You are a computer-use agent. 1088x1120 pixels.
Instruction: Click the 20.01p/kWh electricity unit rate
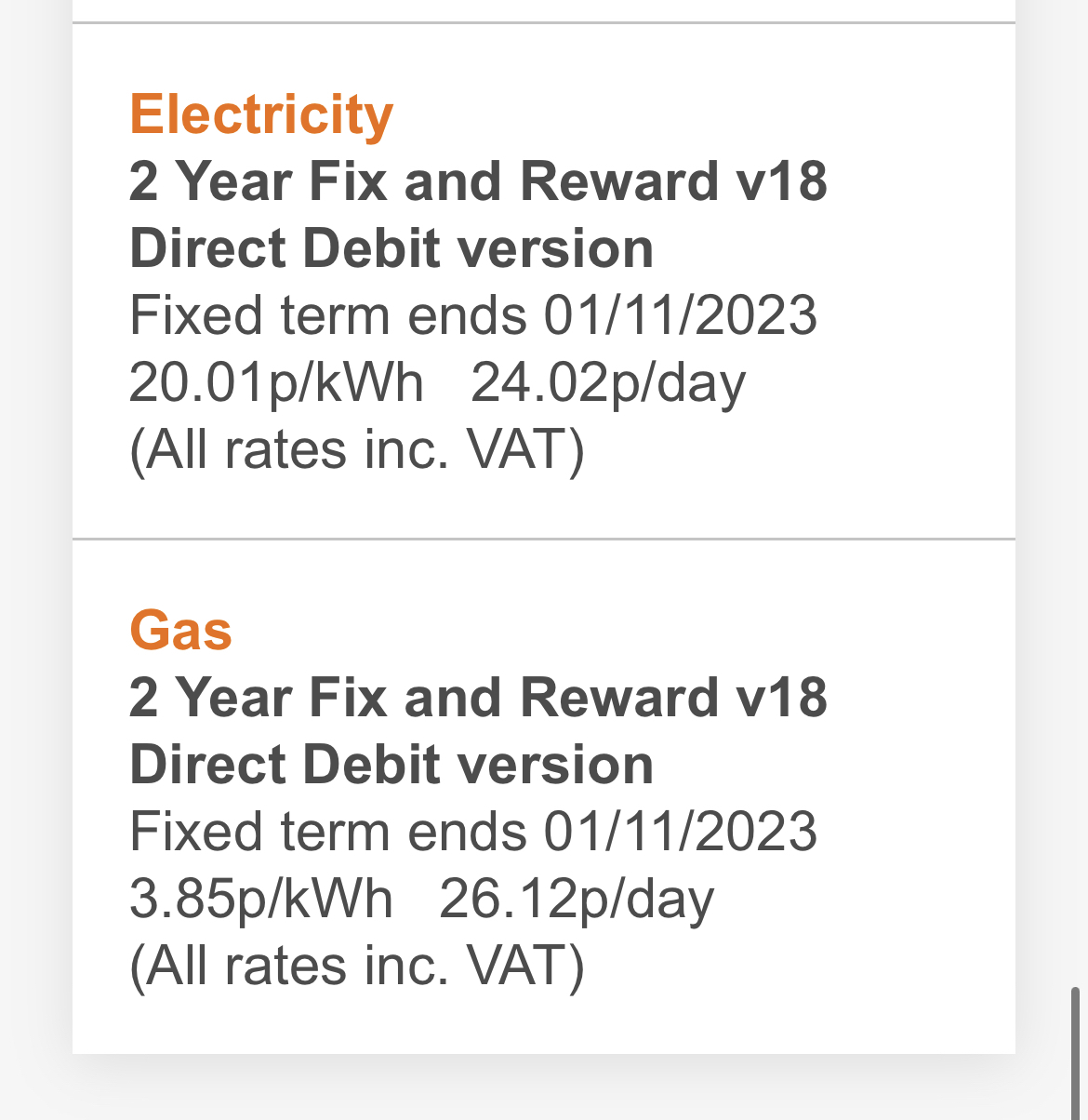click(276, 383)
